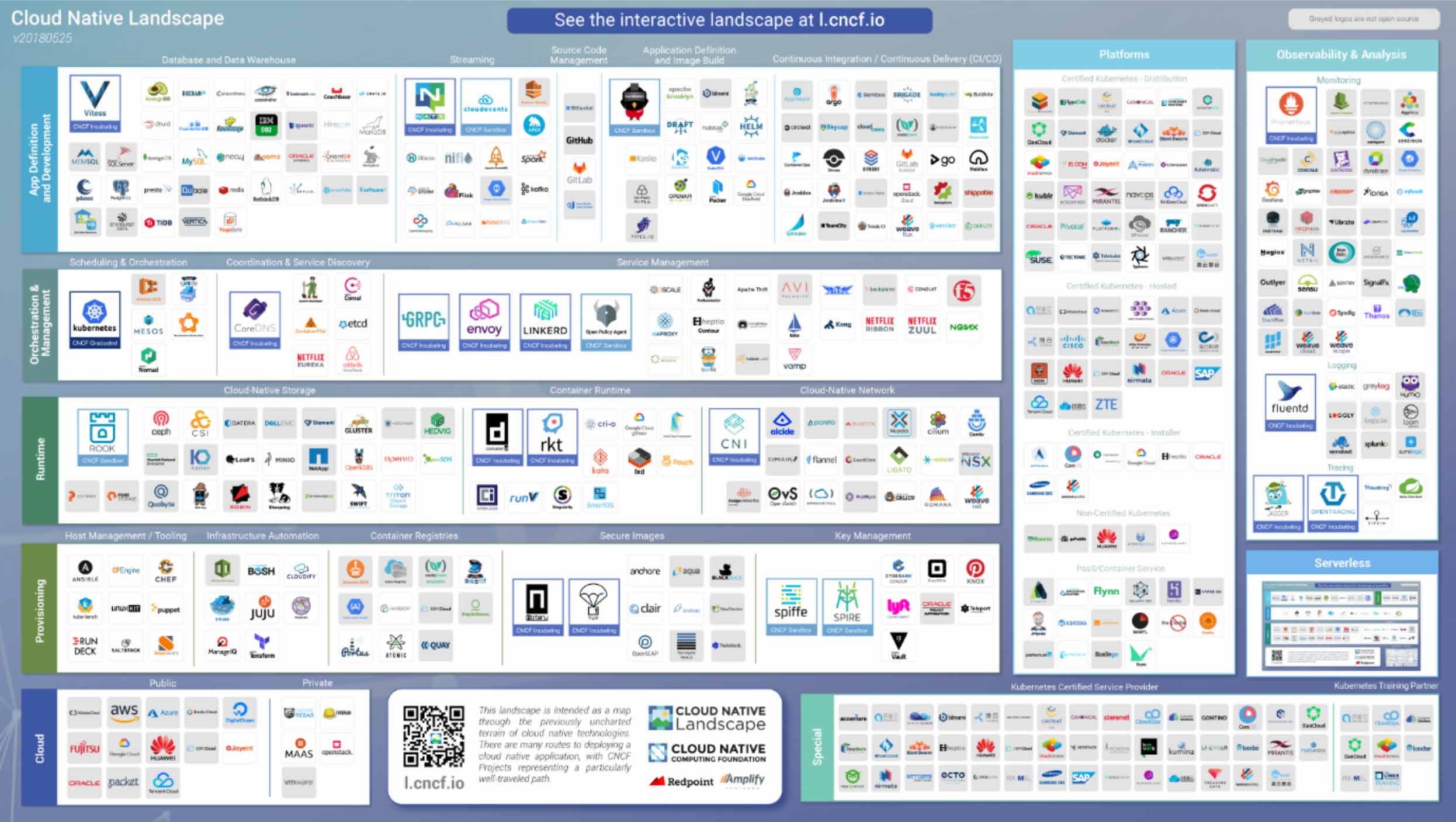This screenshot has height=822, width=1456.
Task: Open the Rook CNCF Sandbox logo
Action: pyautogui.click(x=102, y=438)
